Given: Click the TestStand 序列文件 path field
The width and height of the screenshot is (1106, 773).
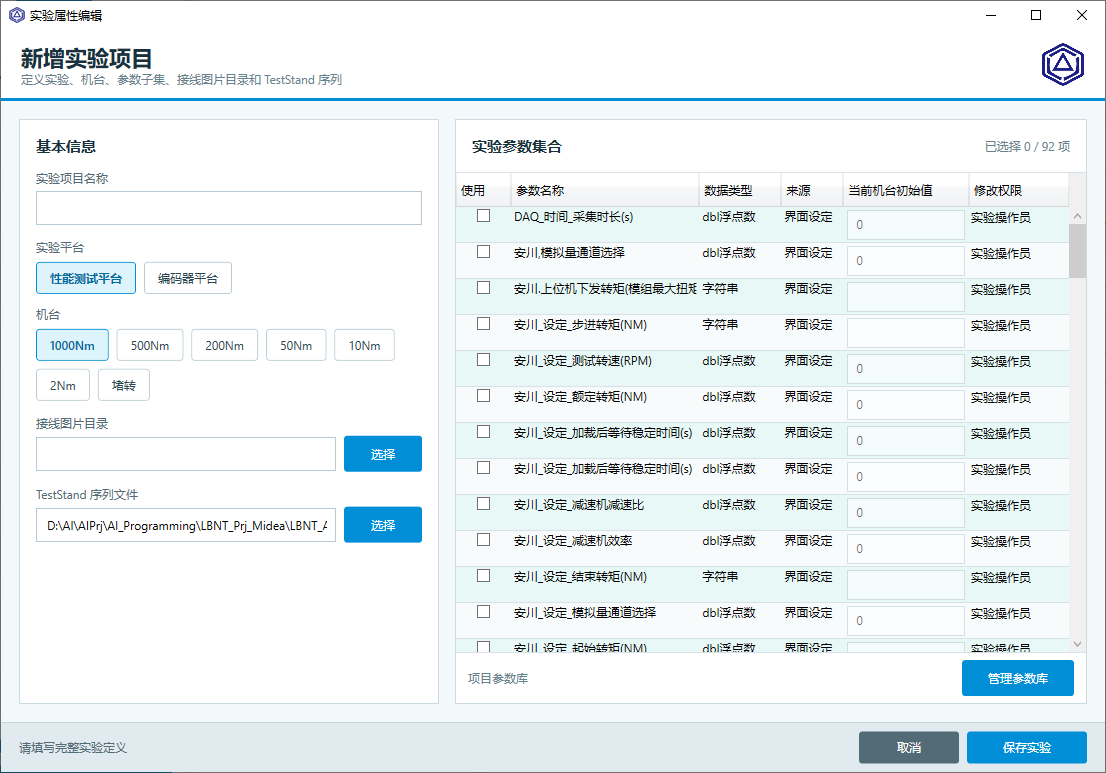Looking at the screenshot, I should click(186, 525).
